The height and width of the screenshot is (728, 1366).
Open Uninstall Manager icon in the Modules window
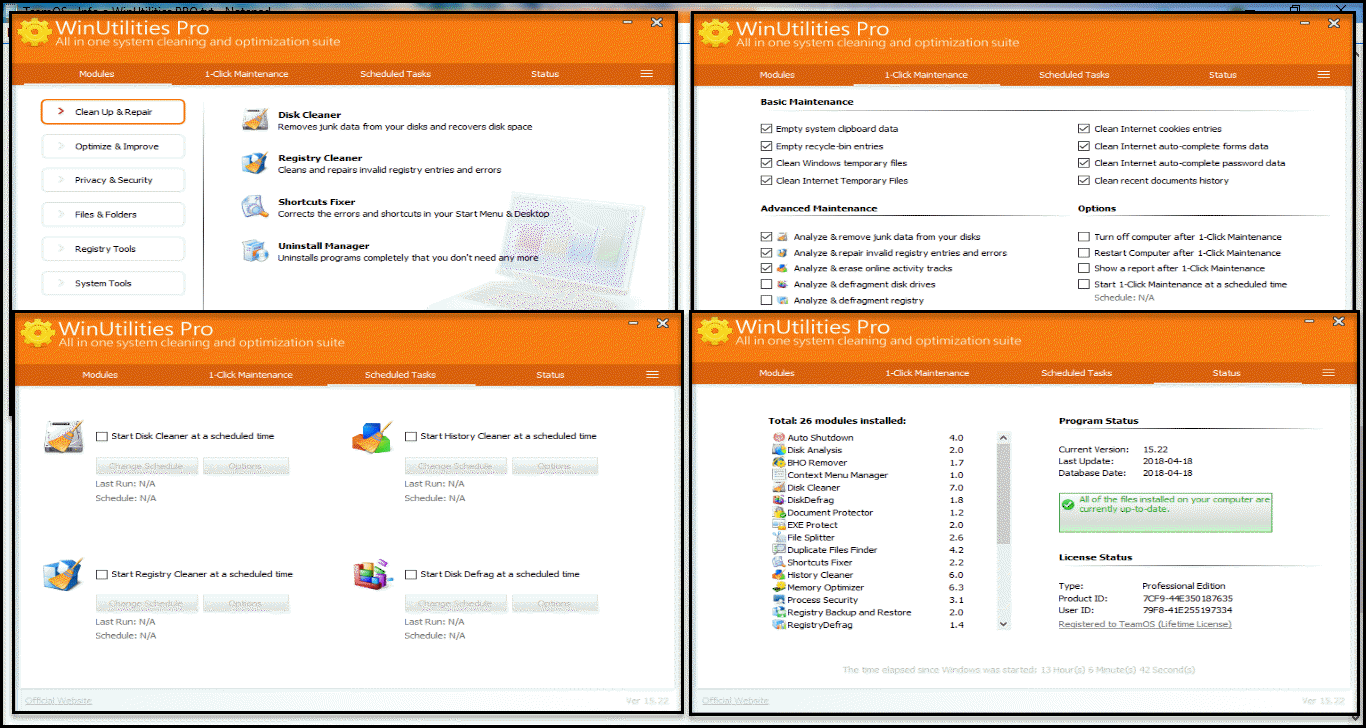pyautogui.click(x=254, y=251)
